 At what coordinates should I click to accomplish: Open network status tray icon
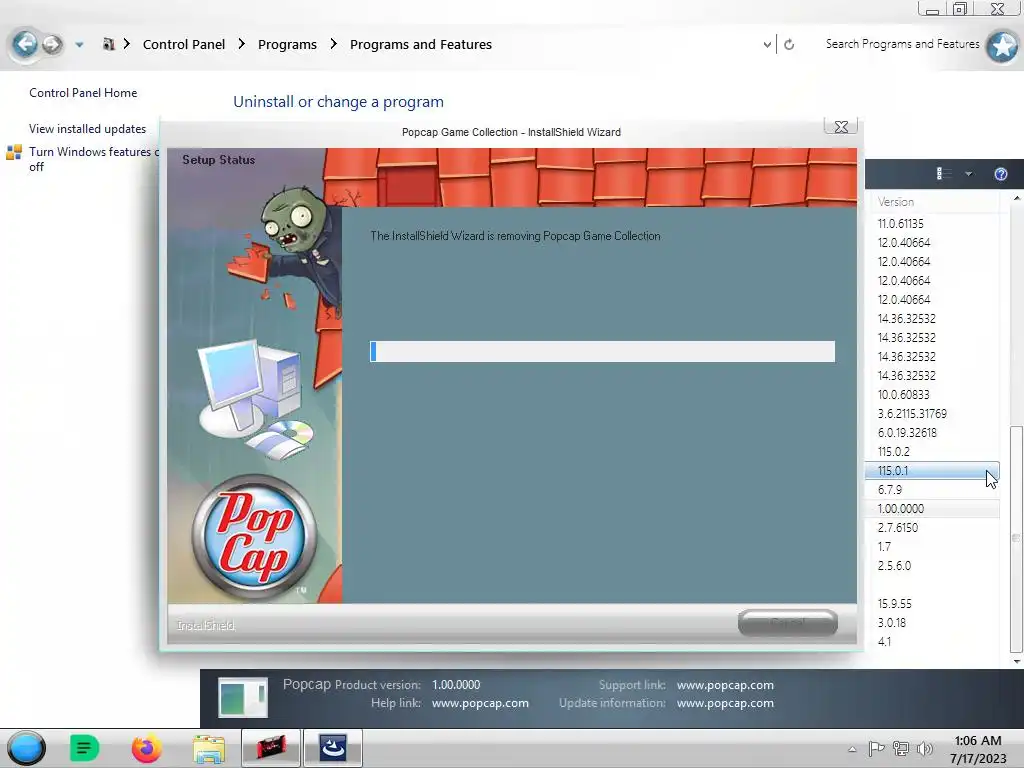click(901, 748)
